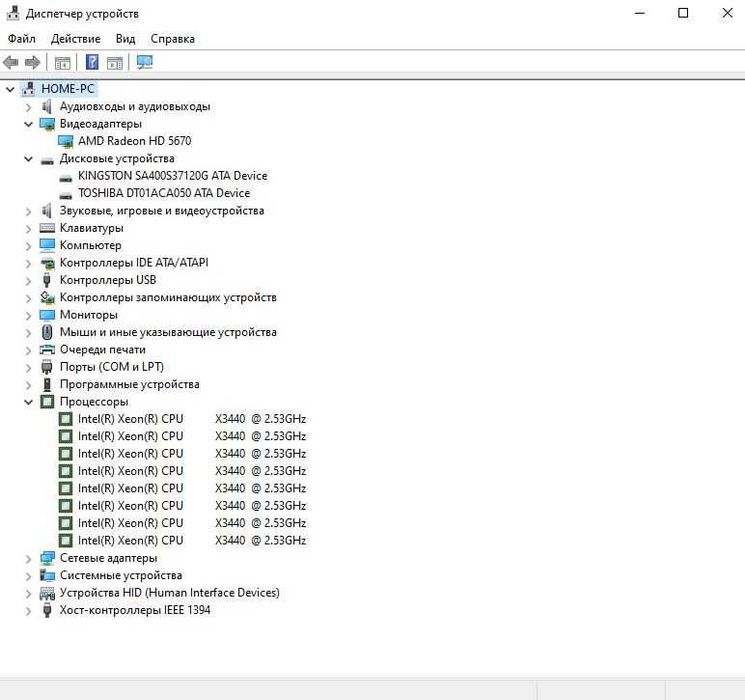
Task: Click the Видеоадаптеры display adapter icon
Action: 47,124
